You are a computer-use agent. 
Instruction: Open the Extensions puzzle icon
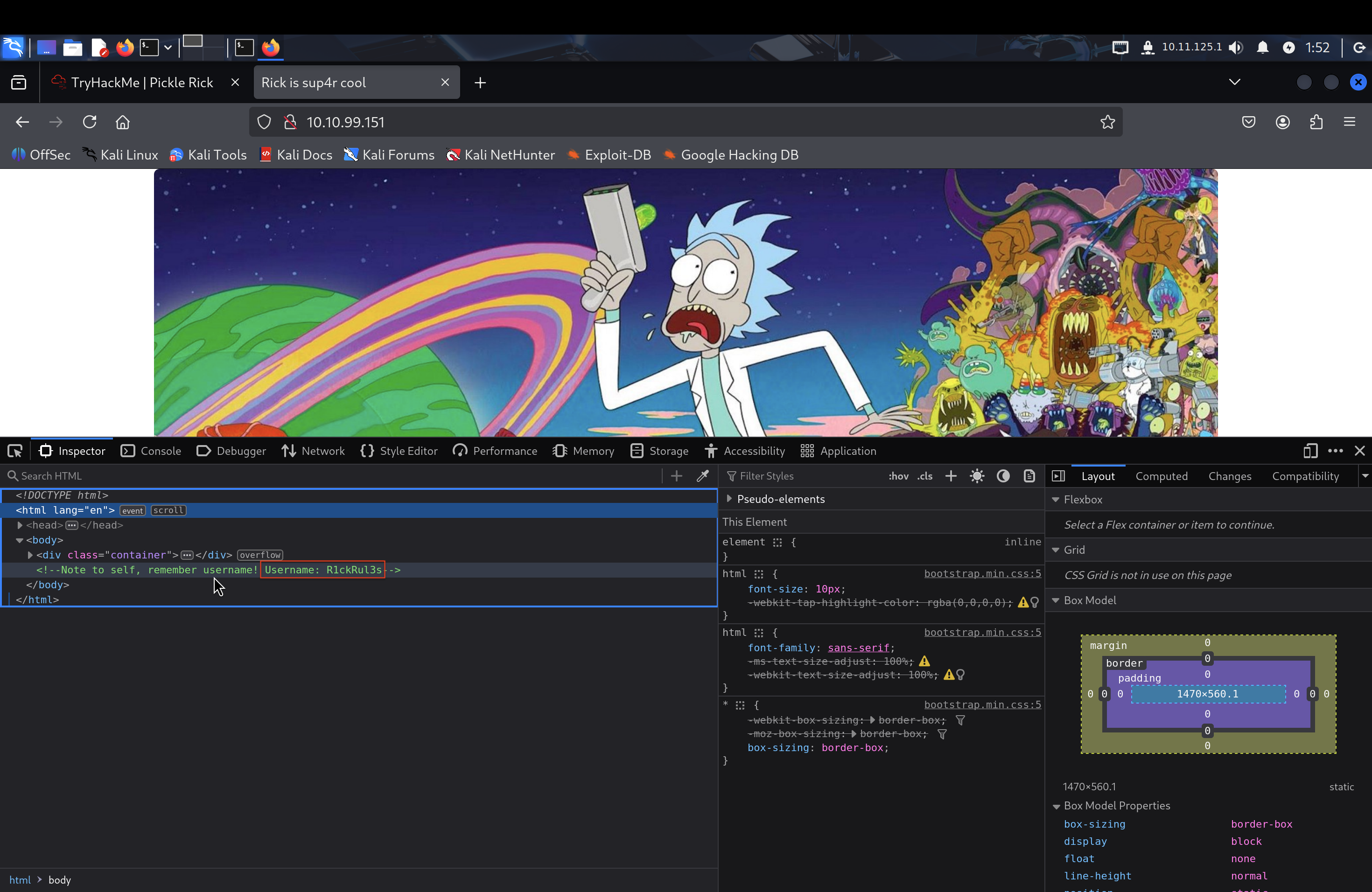point(1316,122)
